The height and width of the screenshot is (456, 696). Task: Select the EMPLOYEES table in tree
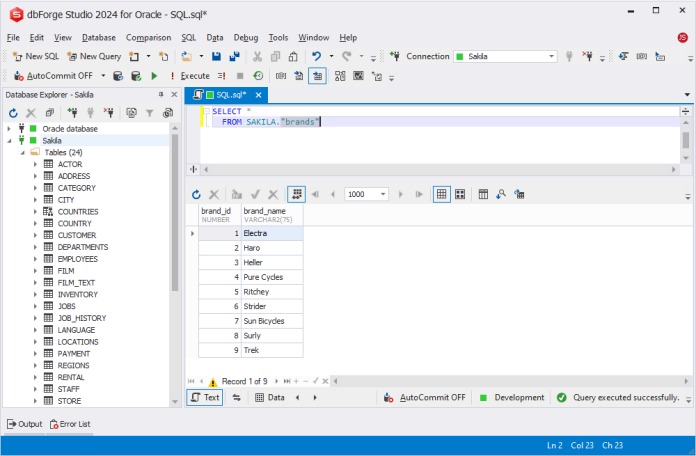click(x=78, y=259)
